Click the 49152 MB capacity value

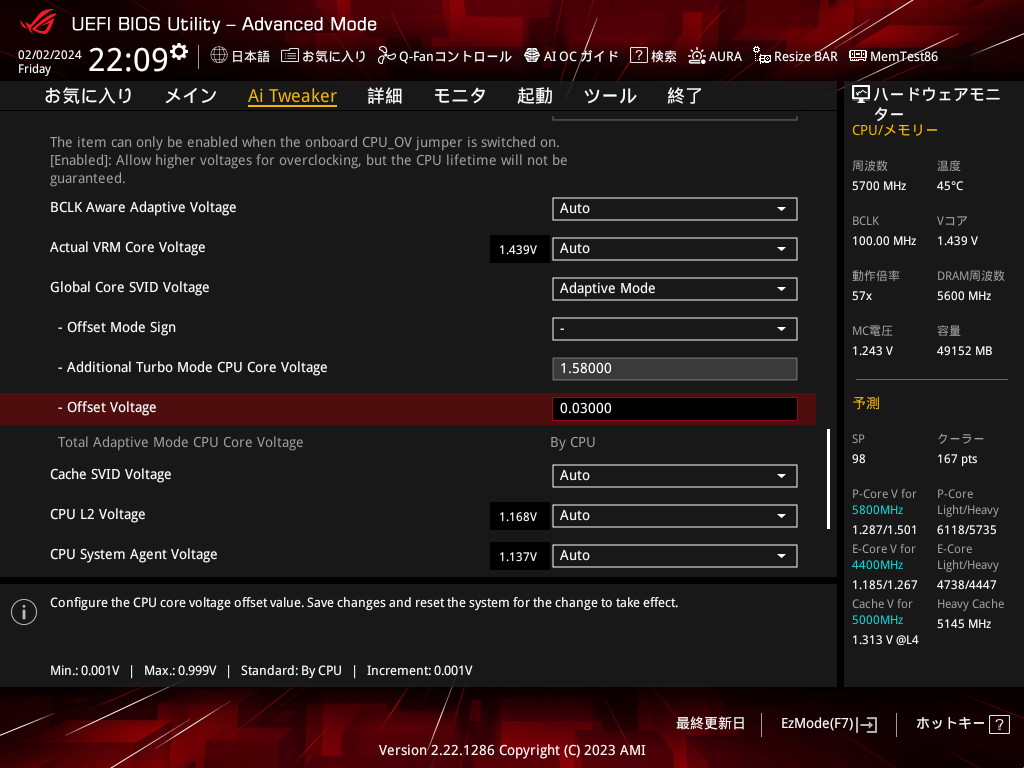[964, 351]
